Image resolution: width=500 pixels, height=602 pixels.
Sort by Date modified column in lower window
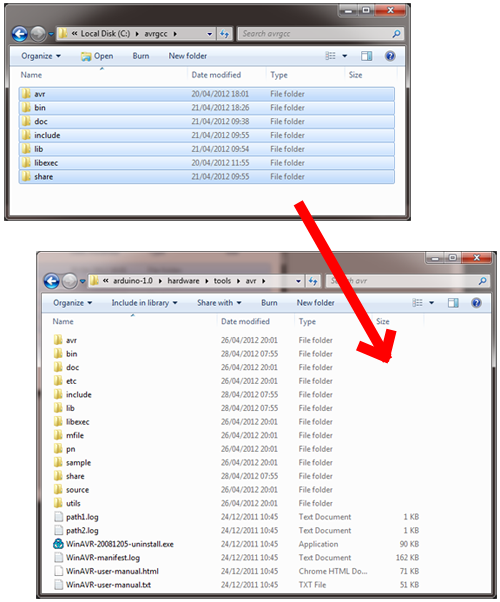point(245,321)
